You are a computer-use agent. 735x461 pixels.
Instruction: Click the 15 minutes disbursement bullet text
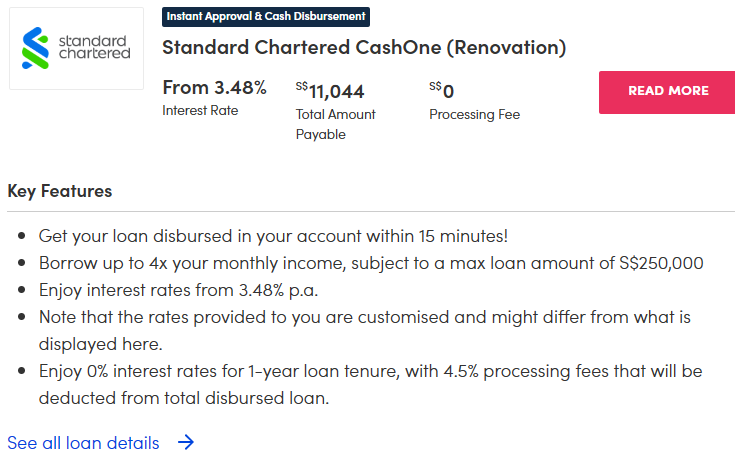(273, 236)
